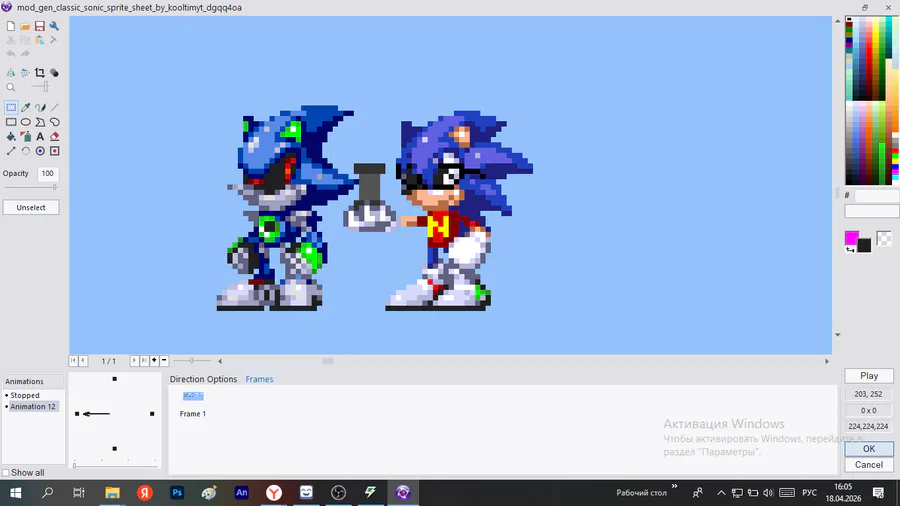Select the transparent color swatch

click(884, 238)
